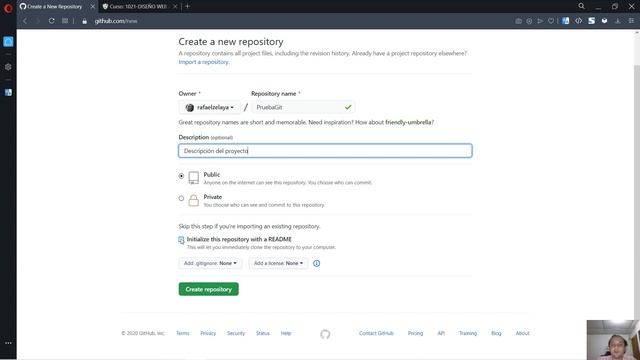Close the Create a New Repository tab
640x360 pixels.
[92, 7]
